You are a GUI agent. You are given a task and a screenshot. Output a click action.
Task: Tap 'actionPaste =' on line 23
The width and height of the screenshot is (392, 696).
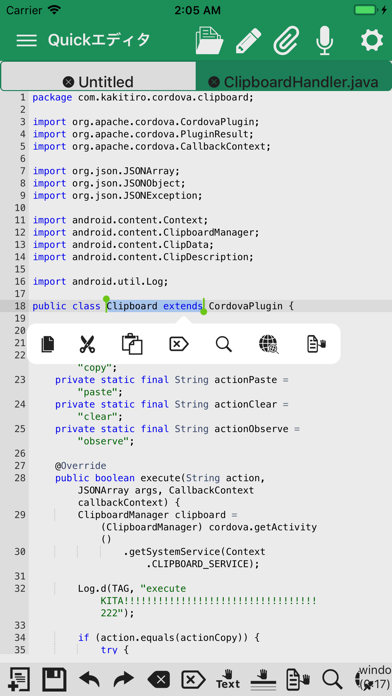pyautogui.click(x=251, y=380)
